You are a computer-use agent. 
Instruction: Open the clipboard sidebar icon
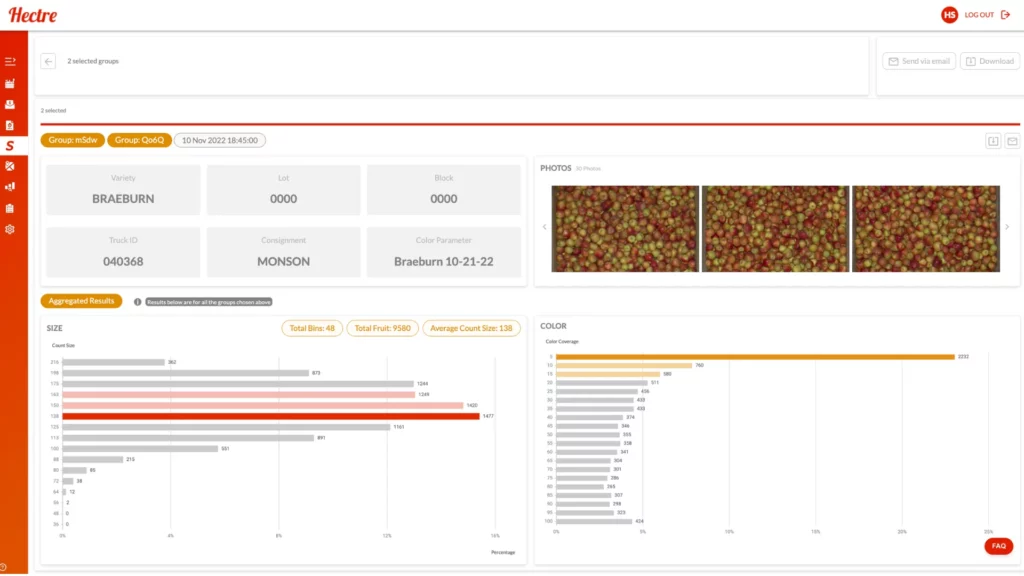pos(10,208)
